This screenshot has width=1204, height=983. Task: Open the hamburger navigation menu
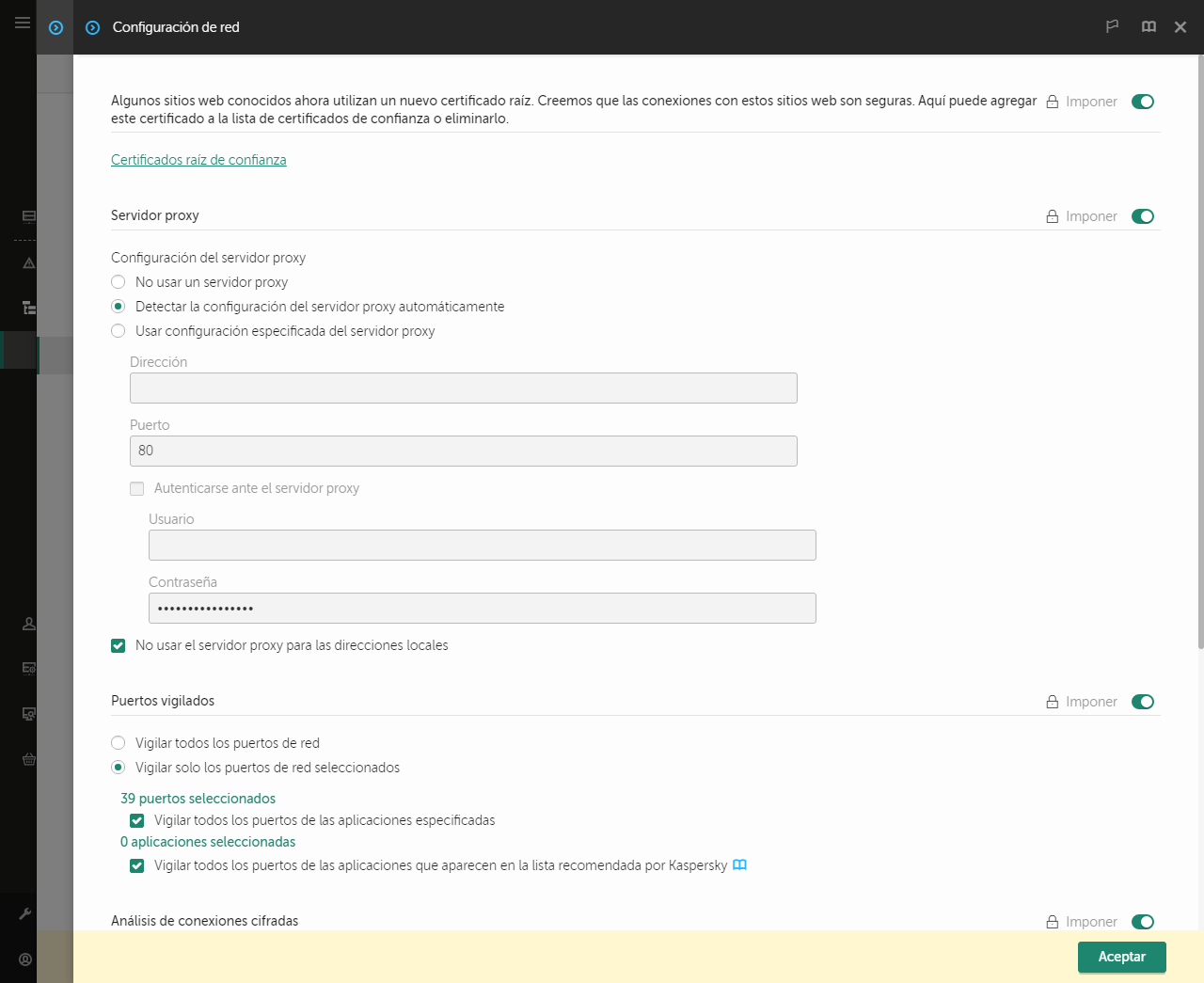tap(22, 23)
